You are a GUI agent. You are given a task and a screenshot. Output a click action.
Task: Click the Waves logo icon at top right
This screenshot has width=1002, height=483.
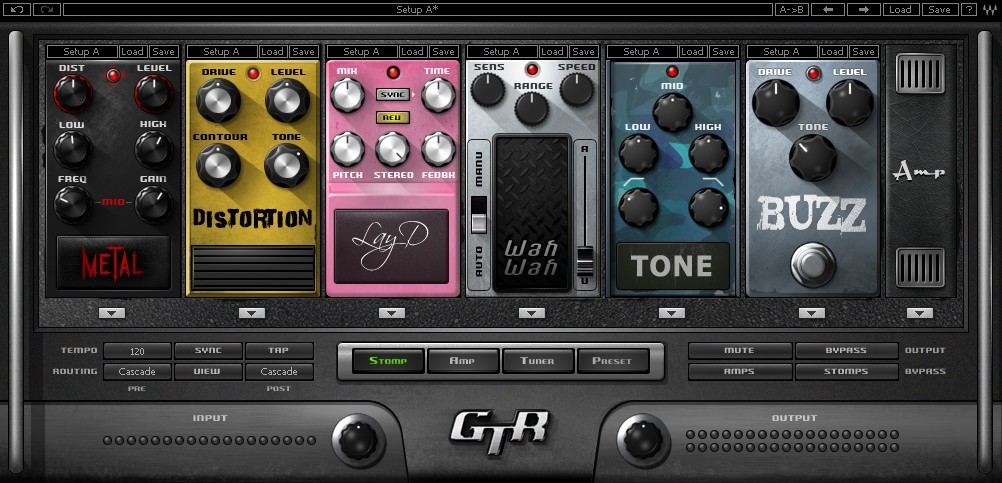(990, 10)
